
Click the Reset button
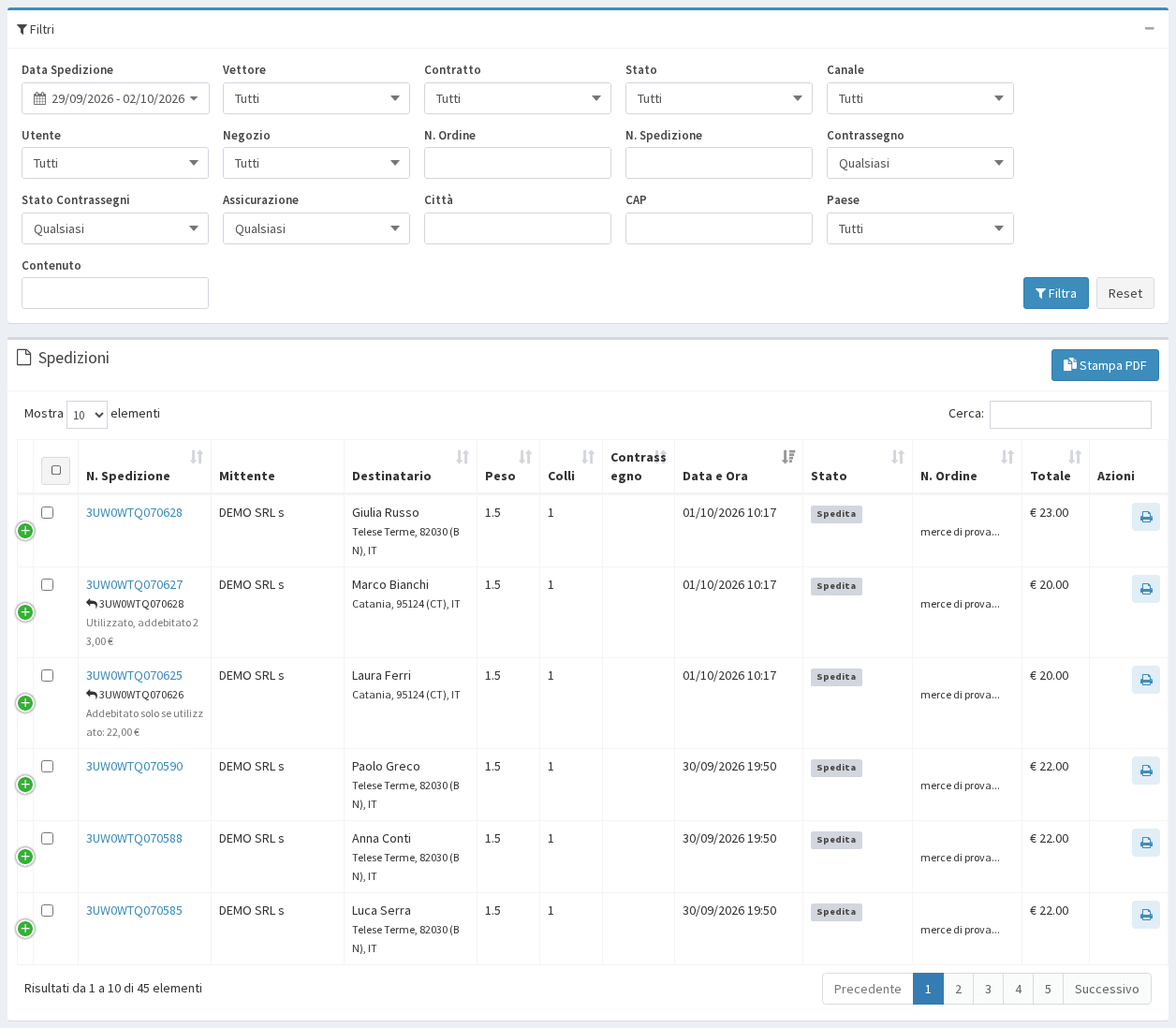(x=1125, y=293)
